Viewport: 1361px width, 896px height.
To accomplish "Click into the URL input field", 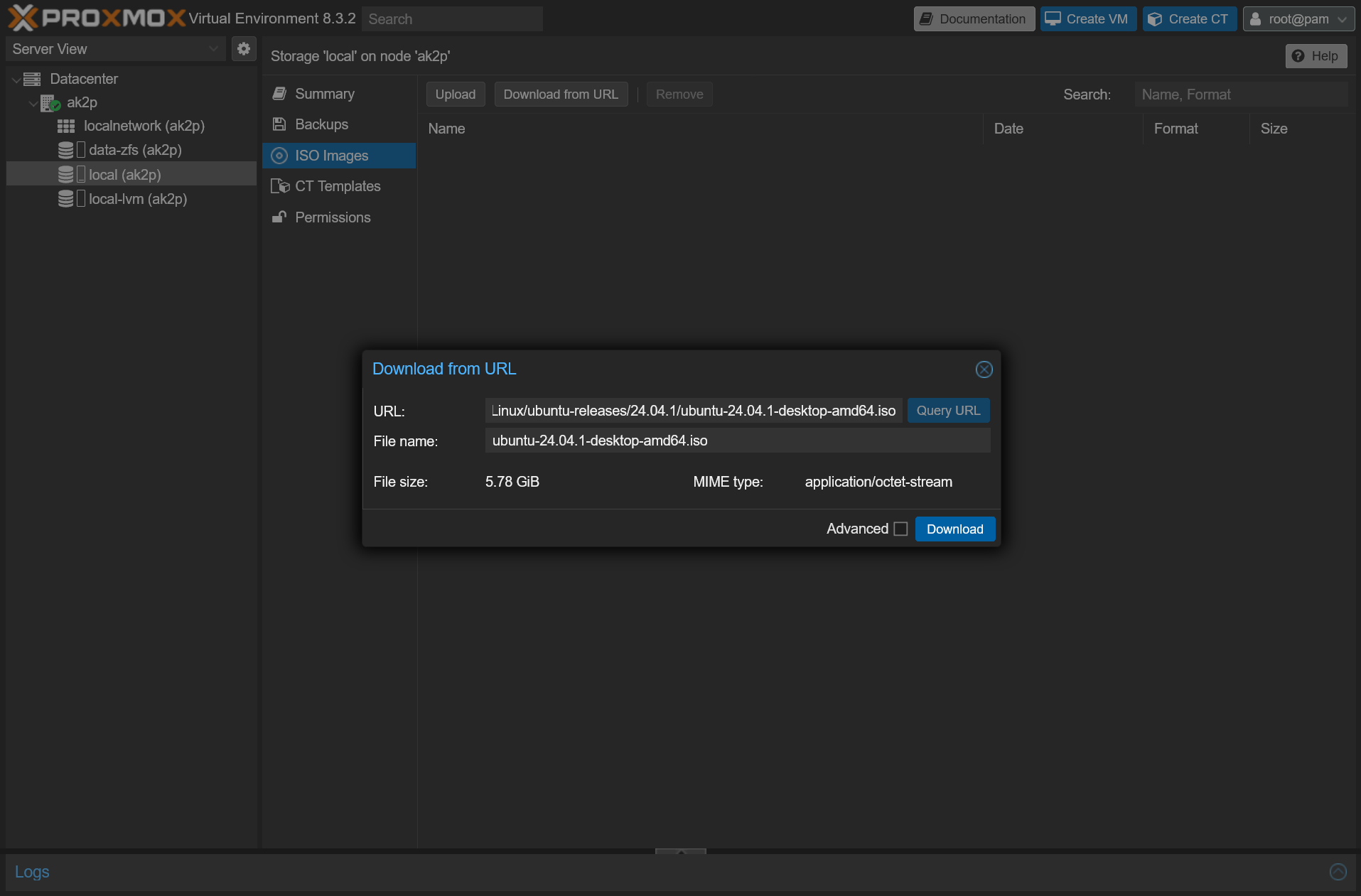I will coord(694,411).
